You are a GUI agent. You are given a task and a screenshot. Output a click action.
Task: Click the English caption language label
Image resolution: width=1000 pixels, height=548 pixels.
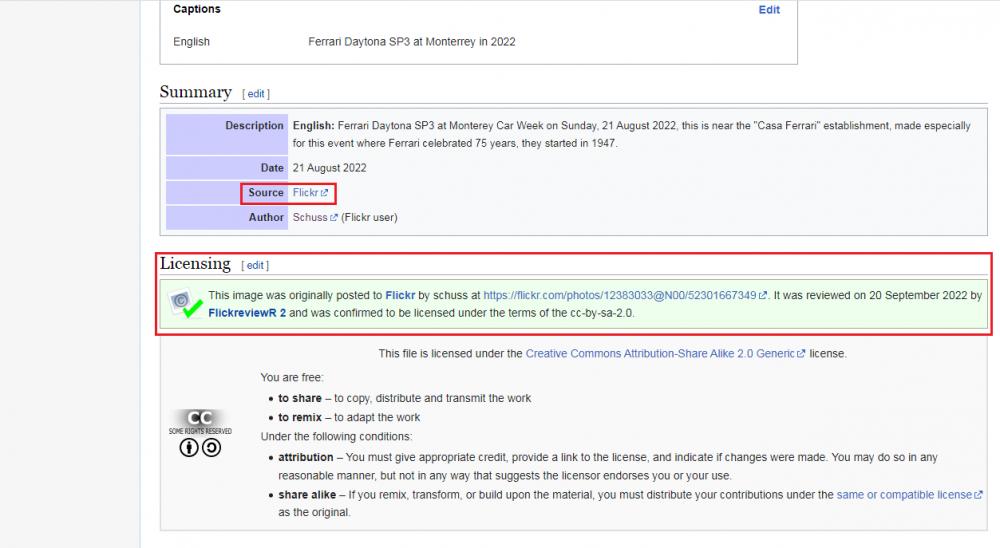191,41
